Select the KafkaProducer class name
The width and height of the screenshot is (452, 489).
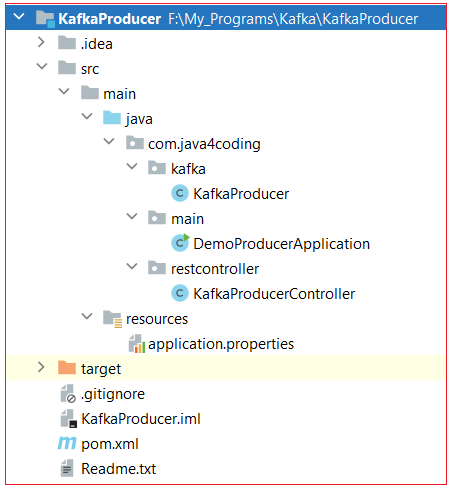(x=241, y=194)
